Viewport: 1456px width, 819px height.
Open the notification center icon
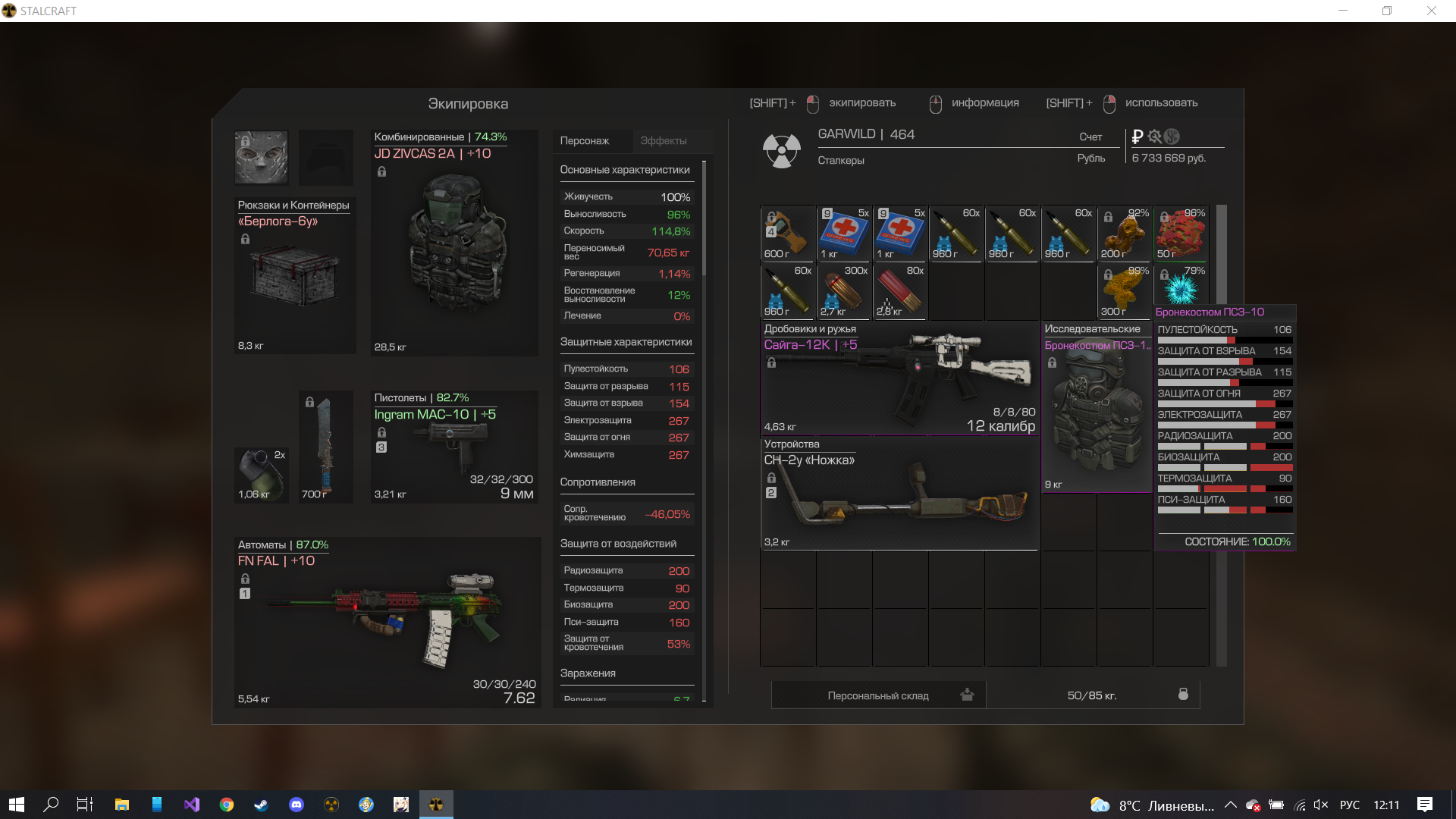pos(1425,805)
